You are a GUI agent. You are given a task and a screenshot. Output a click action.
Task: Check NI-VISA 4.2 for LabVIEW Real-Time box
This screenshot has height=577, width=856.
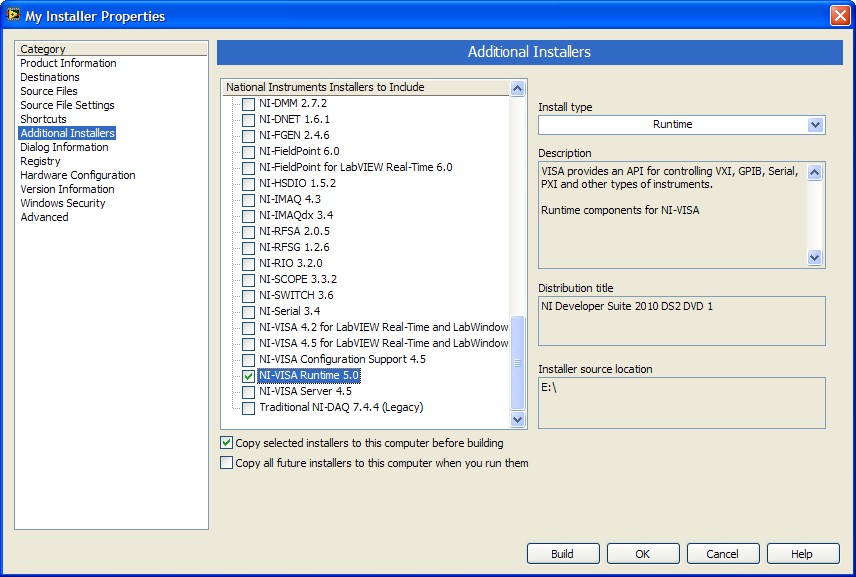(248, 328)
